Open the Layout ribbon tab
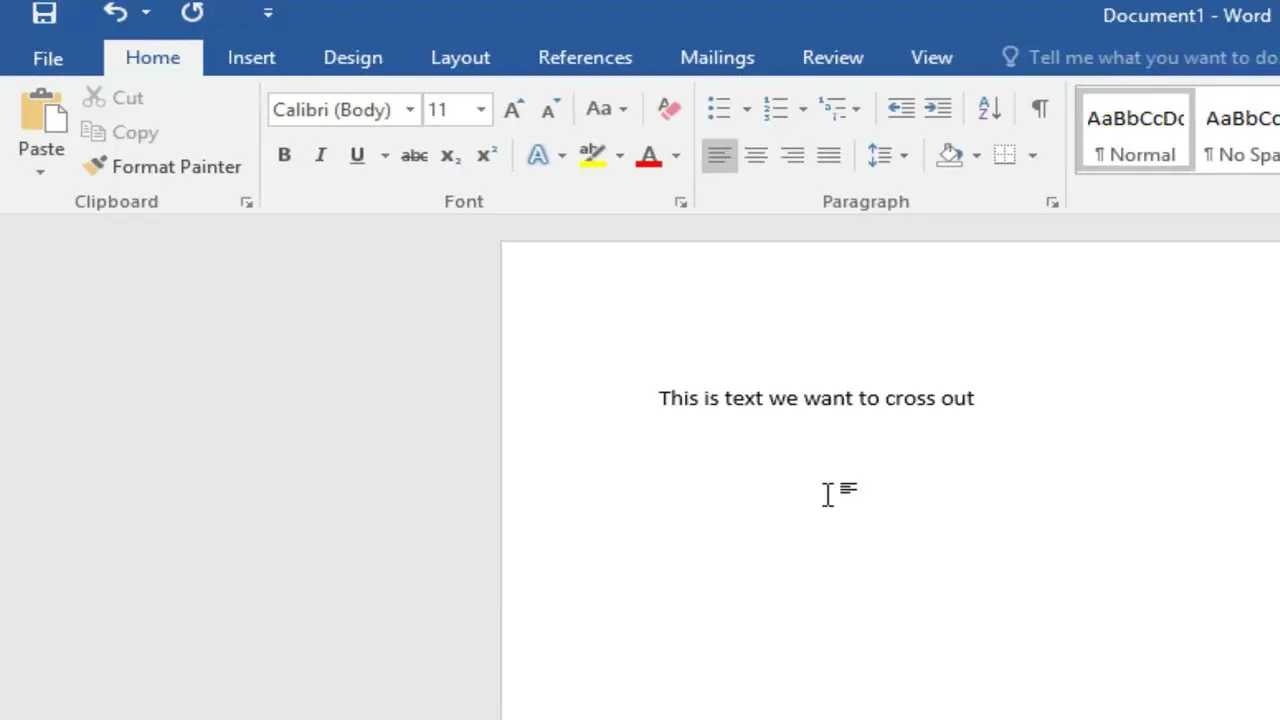 (460, 58)
